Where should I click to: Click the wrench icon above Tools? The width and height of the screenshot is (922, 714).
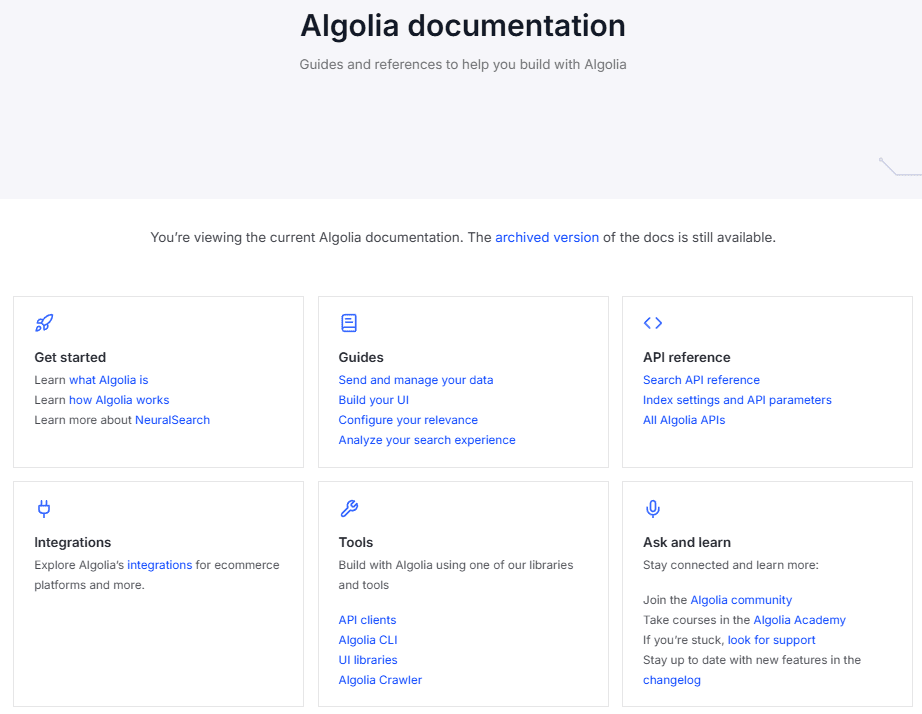tap(348, 508)
